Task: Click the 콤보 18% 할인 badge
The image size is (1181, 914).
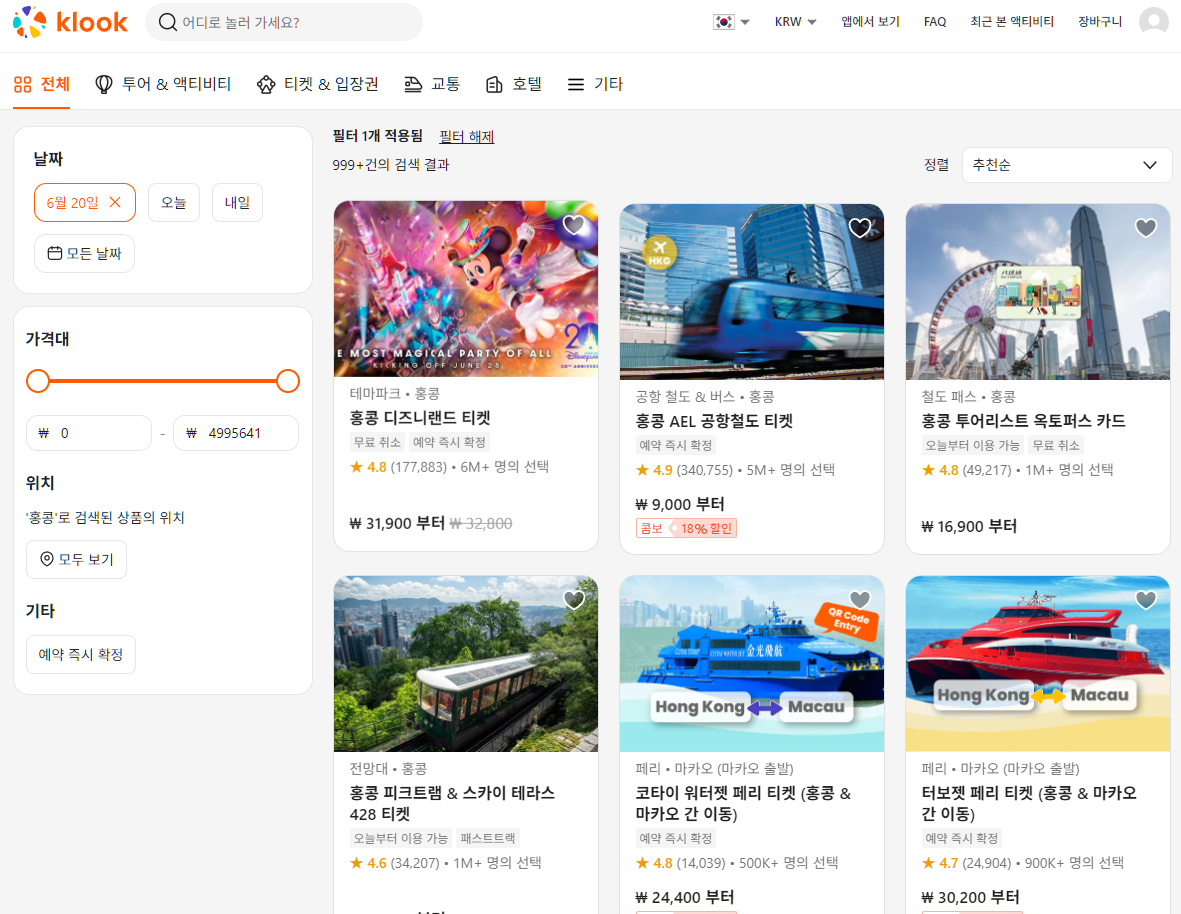Action: coord(686,529)
